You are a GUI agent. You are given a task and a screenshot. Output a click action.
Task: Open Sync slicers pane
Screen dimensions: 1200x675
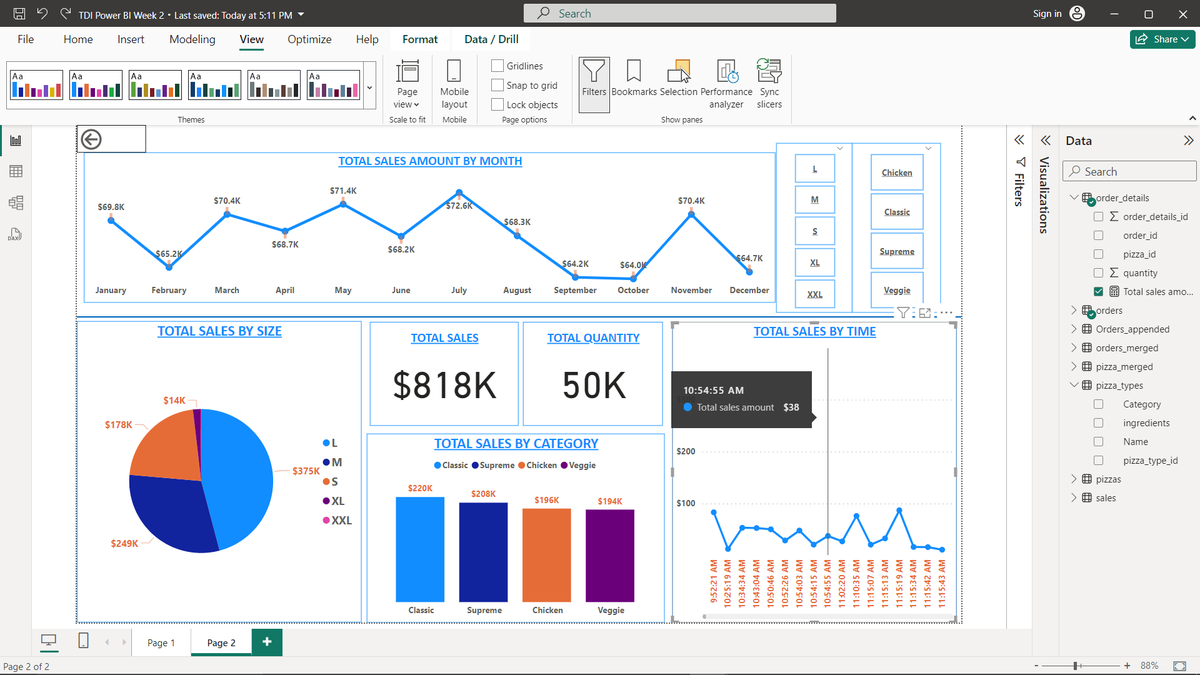point(769,84)
